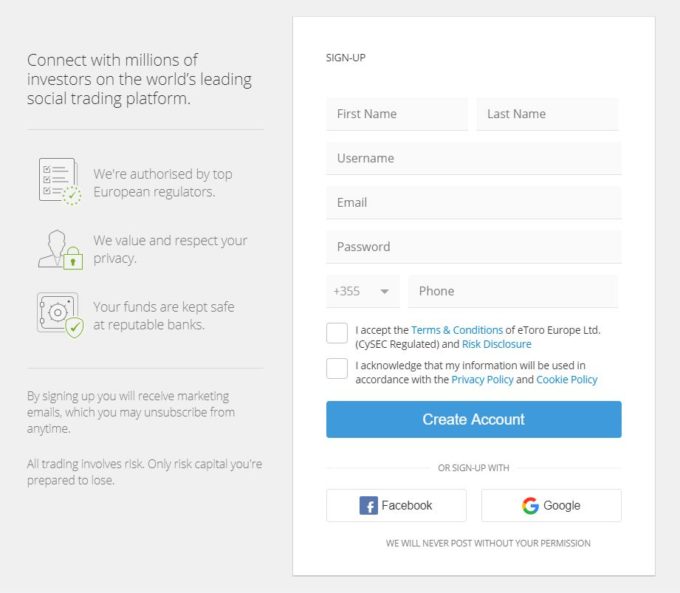Click the Create Account button
Viewport: 680px width, 593px height.
click(x=474, y=419)
